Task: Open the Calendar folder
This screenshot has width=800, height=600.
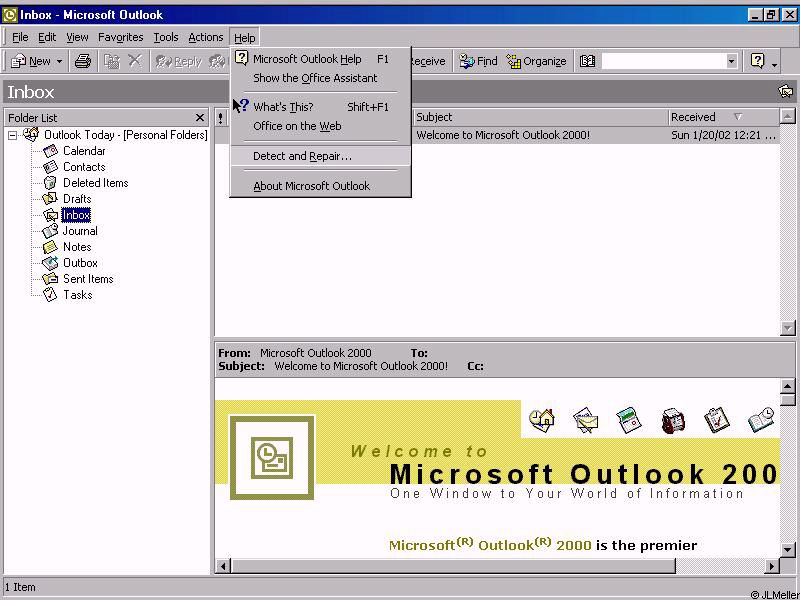Action: click(x=84, y=151)
